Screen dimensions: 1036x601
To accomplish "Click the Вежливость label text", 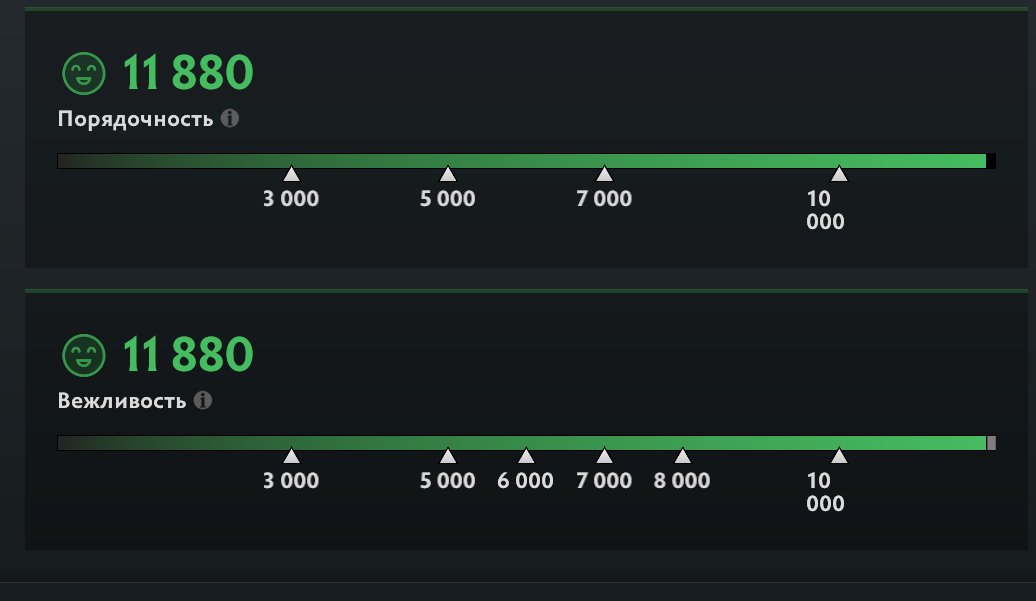I will click(x=122, y=401).
